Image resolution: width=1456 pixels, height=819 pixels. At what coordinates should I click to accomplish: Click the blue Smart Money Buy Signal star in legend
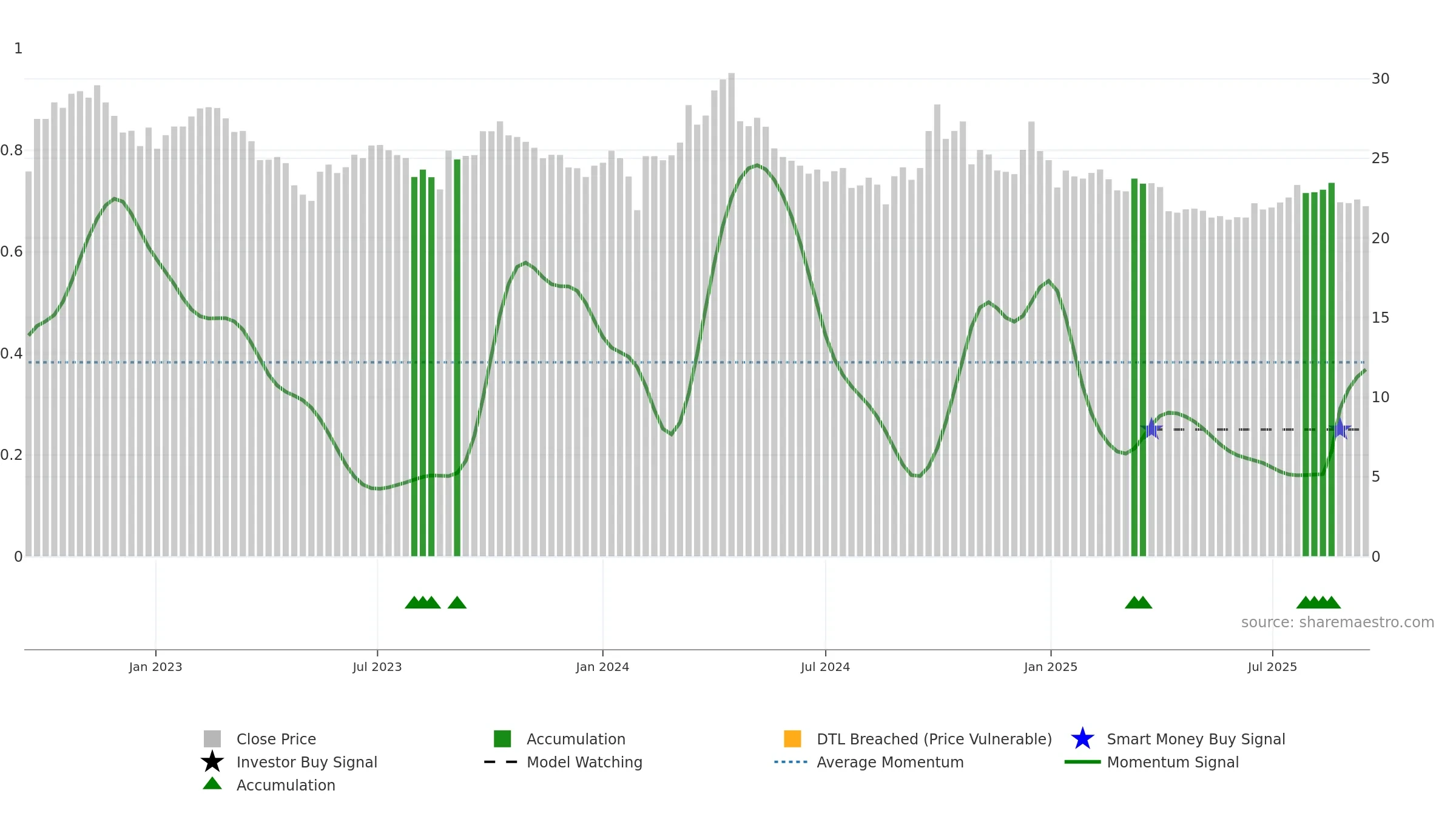(x=1082, y=739)
